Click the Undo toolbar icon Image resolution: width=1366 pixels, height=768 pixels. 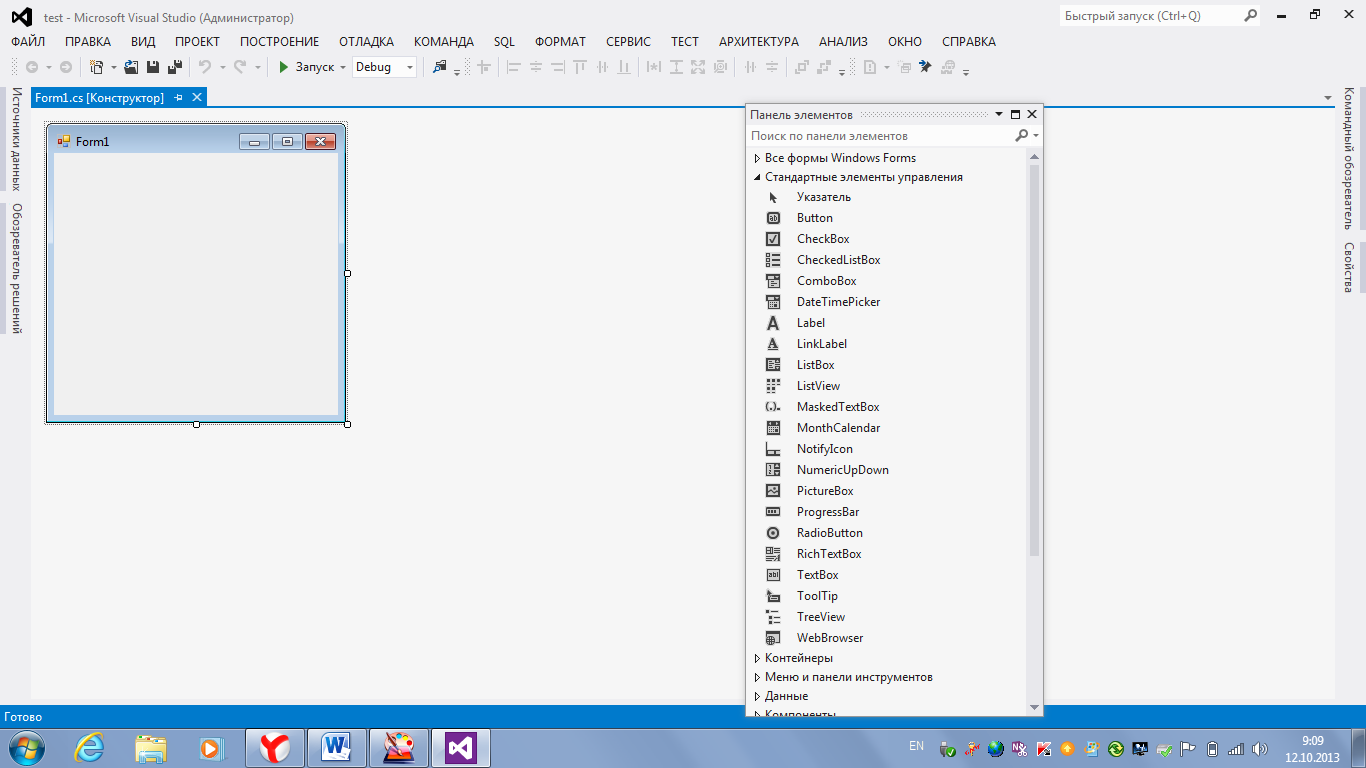pos(204,67)
